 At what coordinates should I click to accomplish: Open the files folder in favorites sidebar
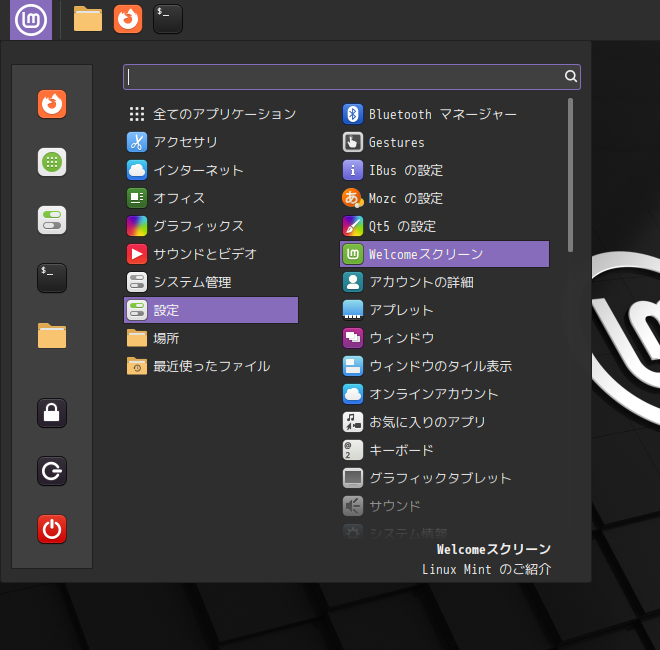pyautogui.click(x=52, y=336)
